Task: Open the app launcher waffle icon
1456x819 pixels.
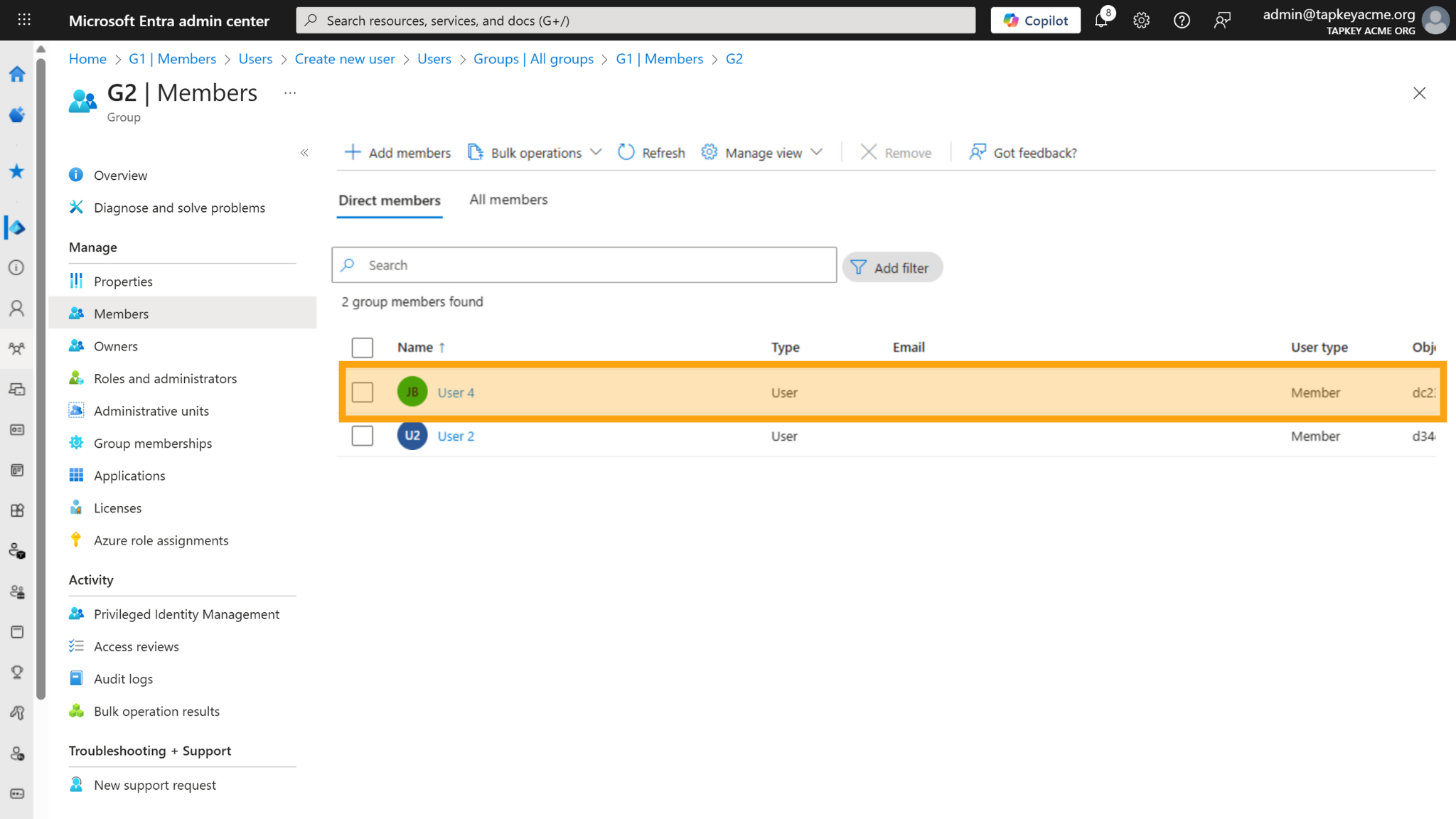Action: (x=24, y=20)
